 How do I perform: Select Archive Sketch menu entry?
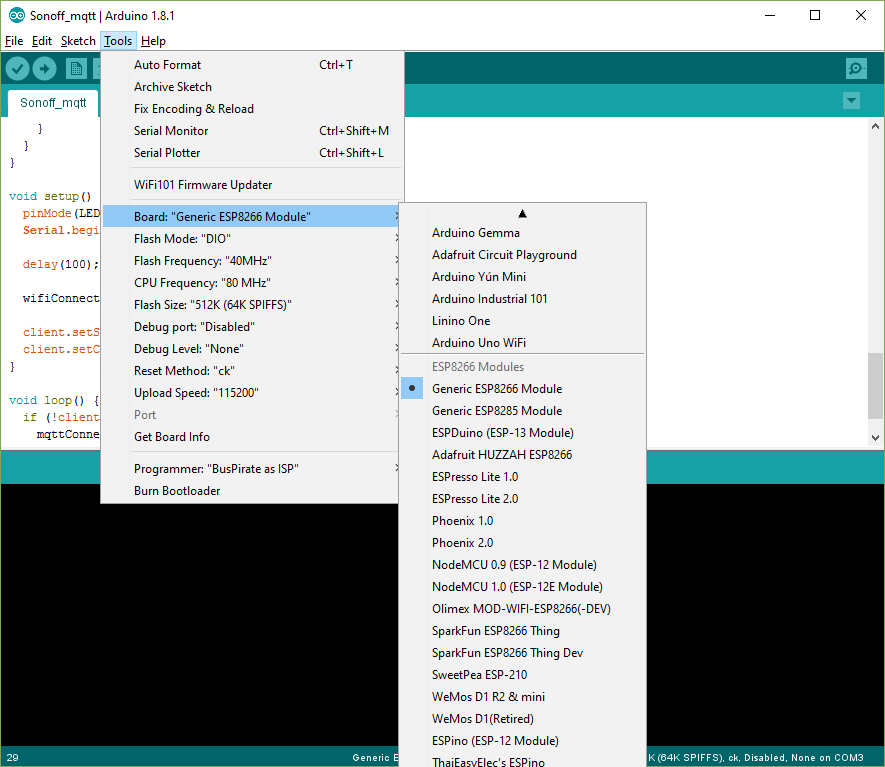click(x=252, y=87)
